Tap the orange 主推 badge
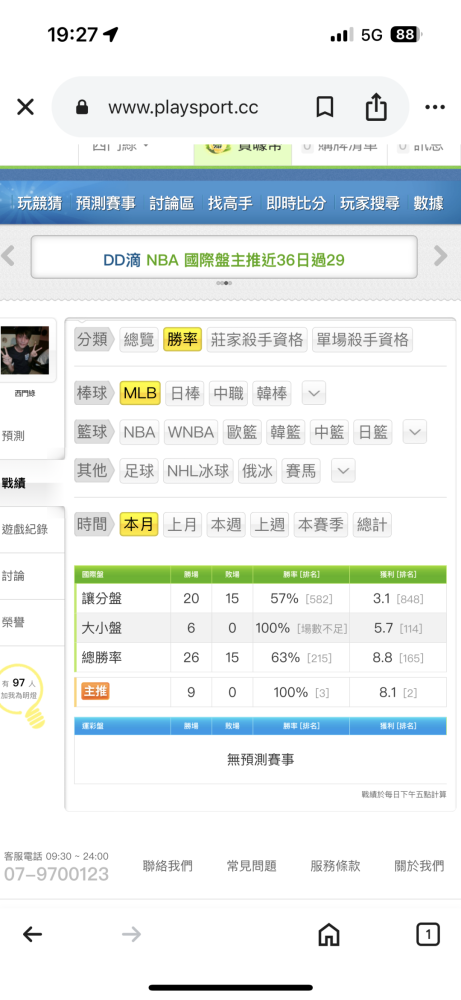461x1000 pixels. [x=95, y=692]
